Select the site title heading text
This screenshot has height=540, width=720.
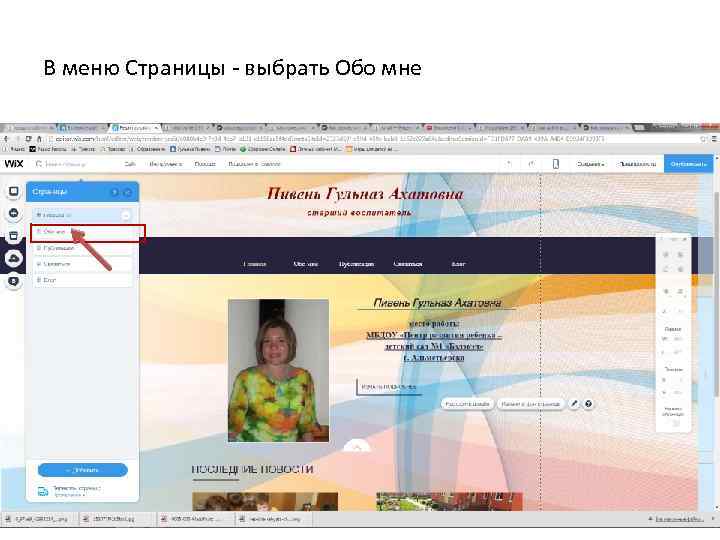pyautogui.click(x=365, y=194)
